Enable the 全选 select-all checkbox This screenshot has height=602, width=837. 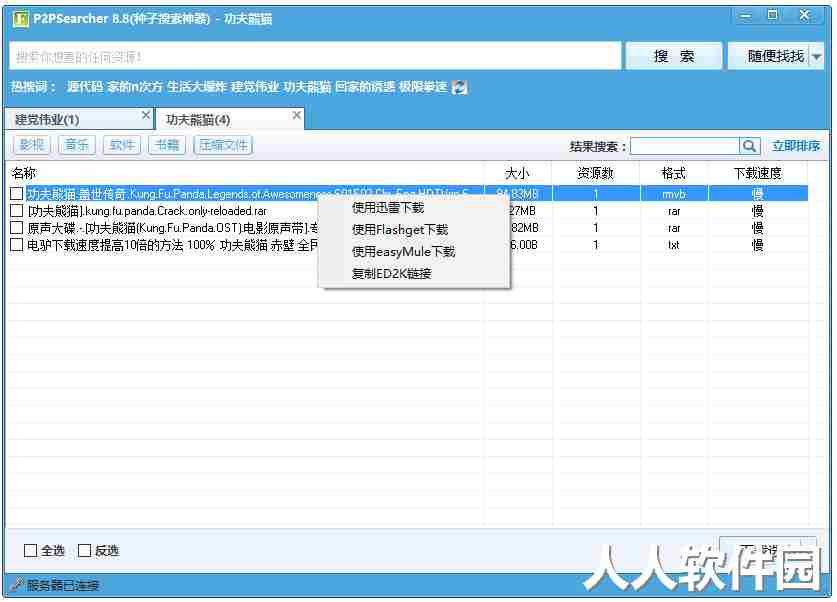(30, 550)
